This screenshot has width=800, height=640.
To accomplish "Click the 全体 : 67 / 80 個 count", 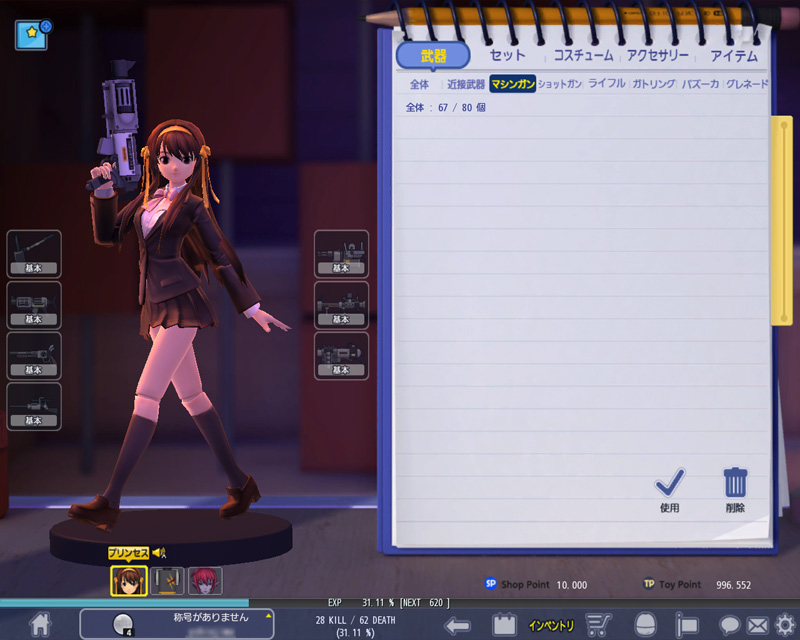I will [x=445, y=108].
